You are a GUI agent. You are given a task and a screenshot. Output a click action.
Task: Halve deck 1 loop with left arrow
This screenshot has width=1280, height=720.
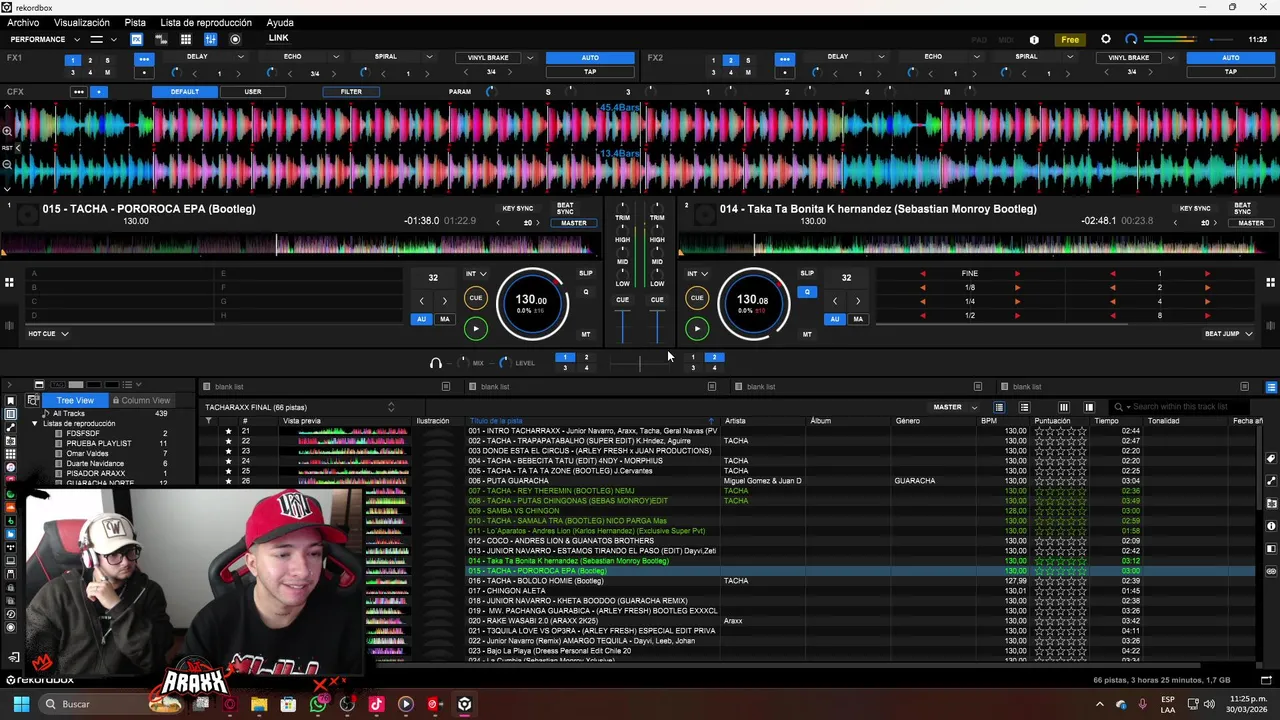point(421,301)
